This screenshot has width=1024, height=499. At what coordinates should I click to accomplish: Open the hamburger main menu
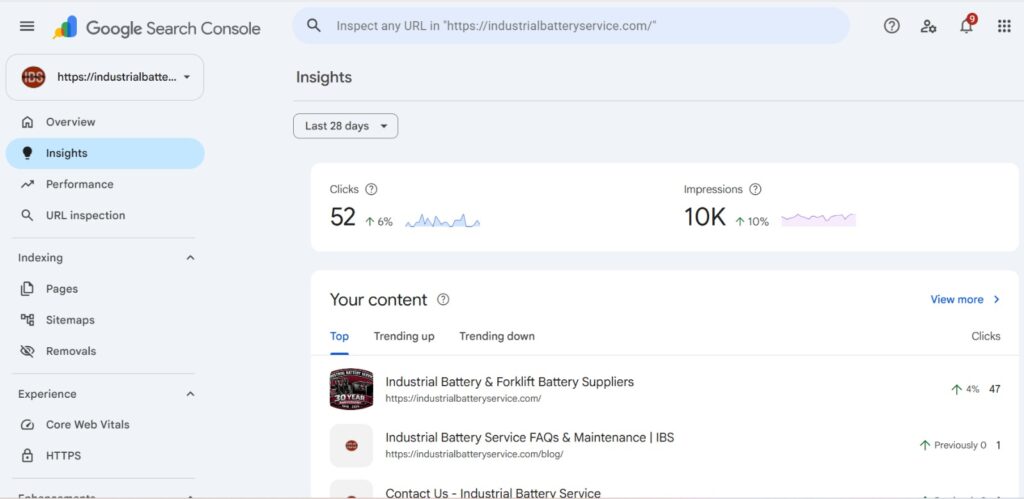(x=27, y=26)
